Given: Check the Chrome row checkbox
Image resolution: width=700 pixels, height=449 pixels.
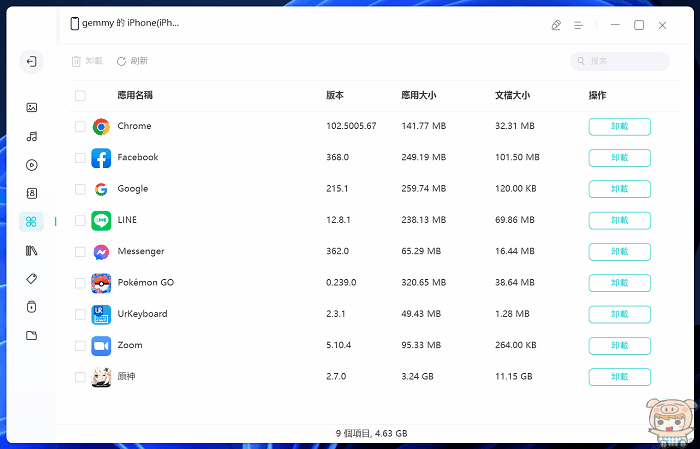Looking at the screenshot, I should click(80, 126).
